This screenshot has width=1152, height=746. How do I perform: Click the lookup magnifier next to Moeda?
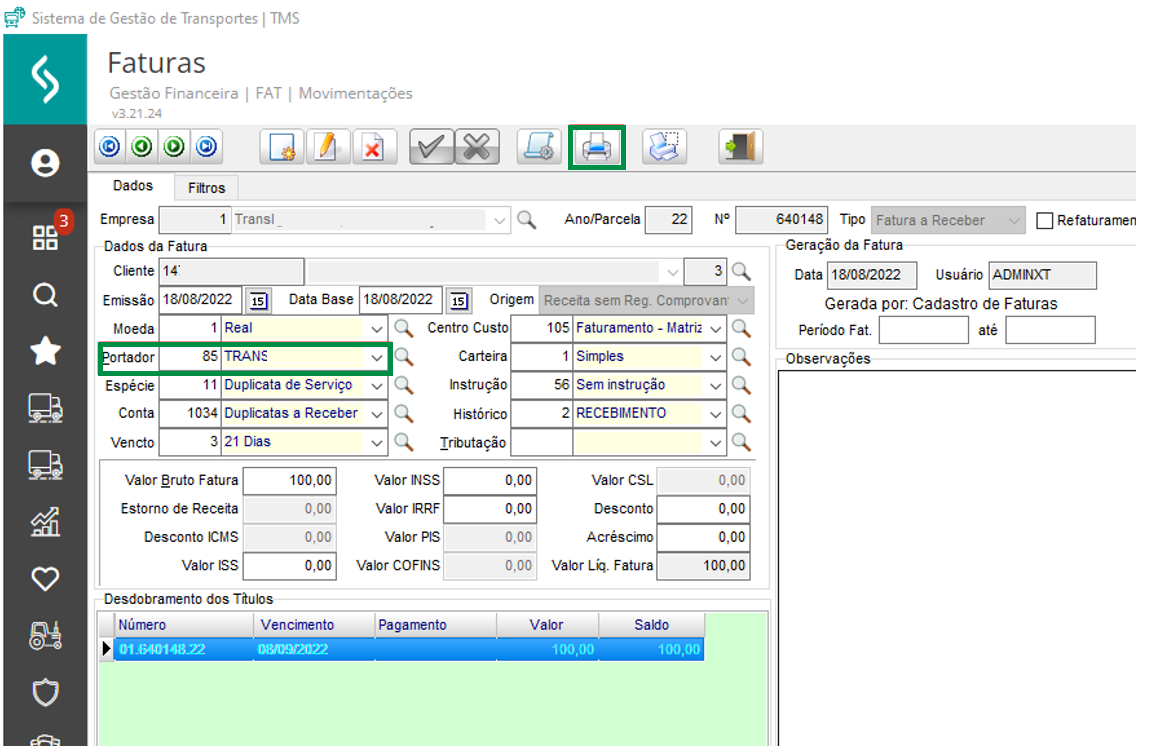[x=402, y=328]
